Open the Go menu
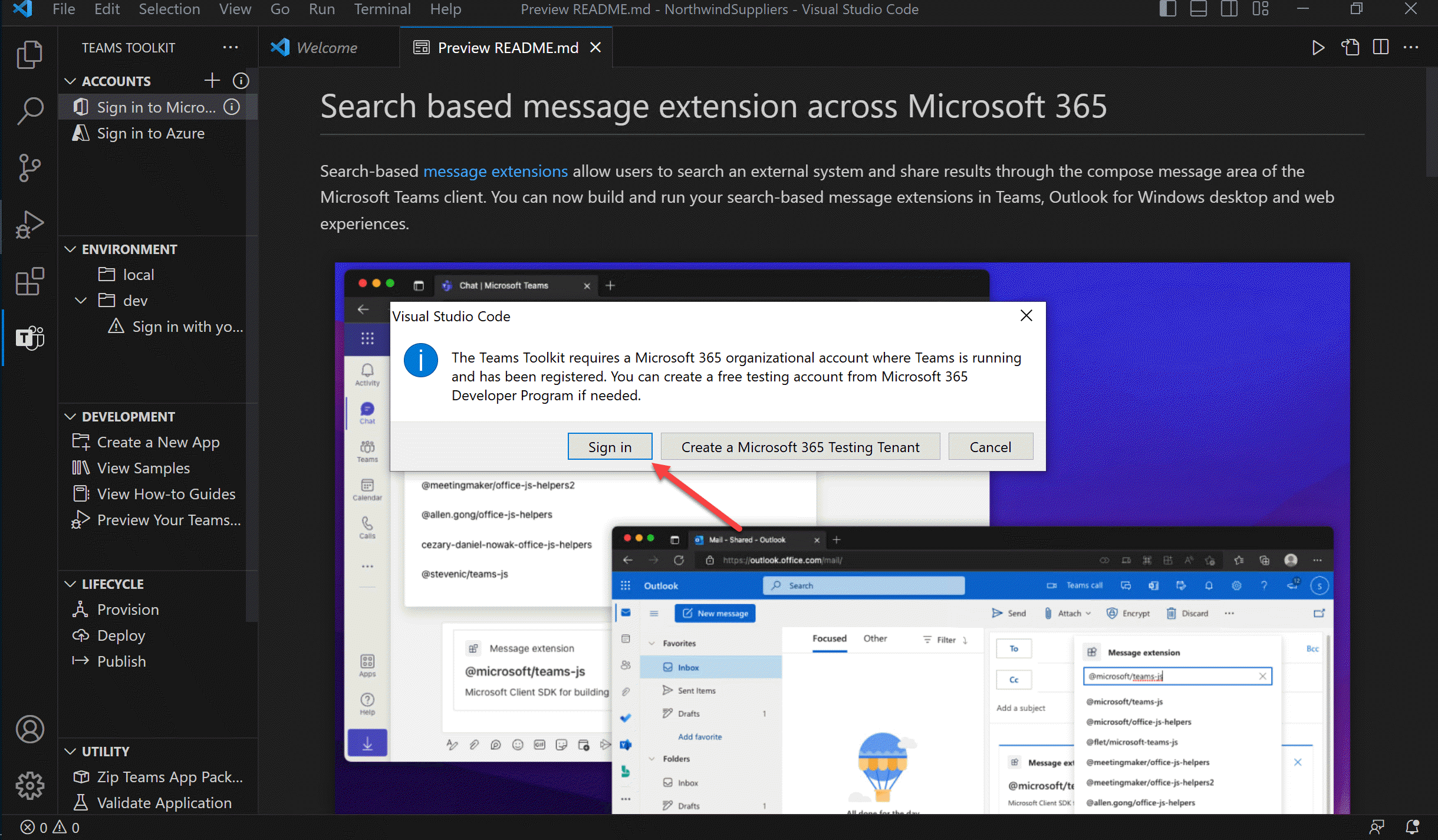Screen dimensions: 1438x840 (279, 9)
